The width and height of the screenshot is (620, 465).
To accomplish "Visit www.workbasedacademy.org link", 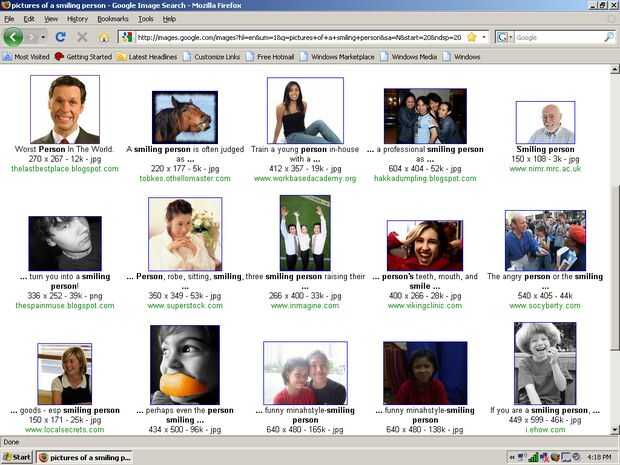I will click(x=305, y=178).
